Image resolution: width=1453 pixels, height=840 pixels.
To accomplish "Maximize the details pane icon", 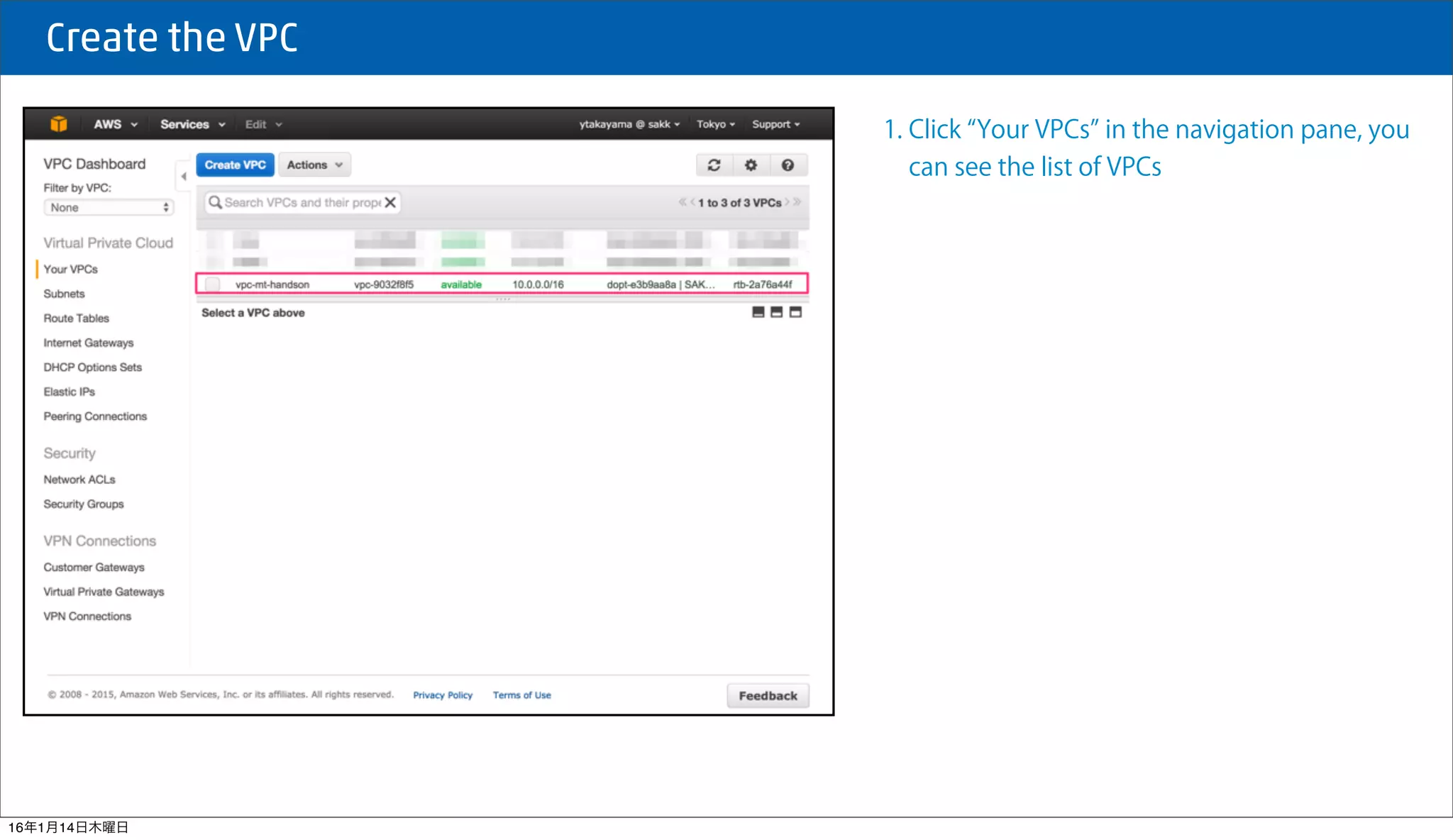I will pos(795,312).
